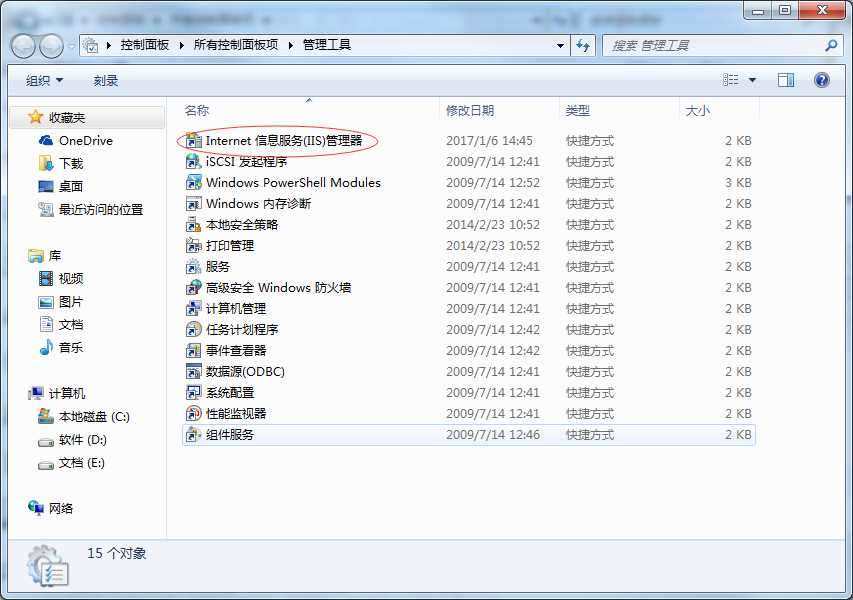Click the 刻录 toolbar button
This screenshot has width=853, height=600.
tap(106, 81)
